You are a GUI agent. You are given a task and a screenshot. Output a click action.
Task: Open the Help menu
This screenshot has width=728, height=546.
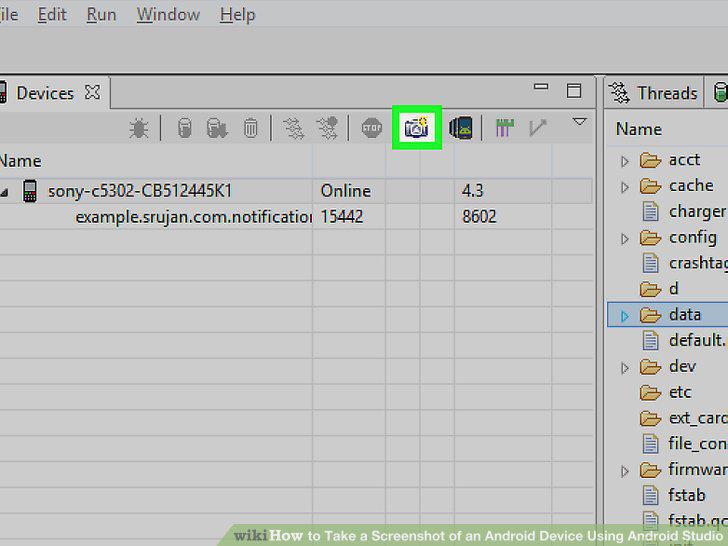pyautogui.click(x=237, y=15)
